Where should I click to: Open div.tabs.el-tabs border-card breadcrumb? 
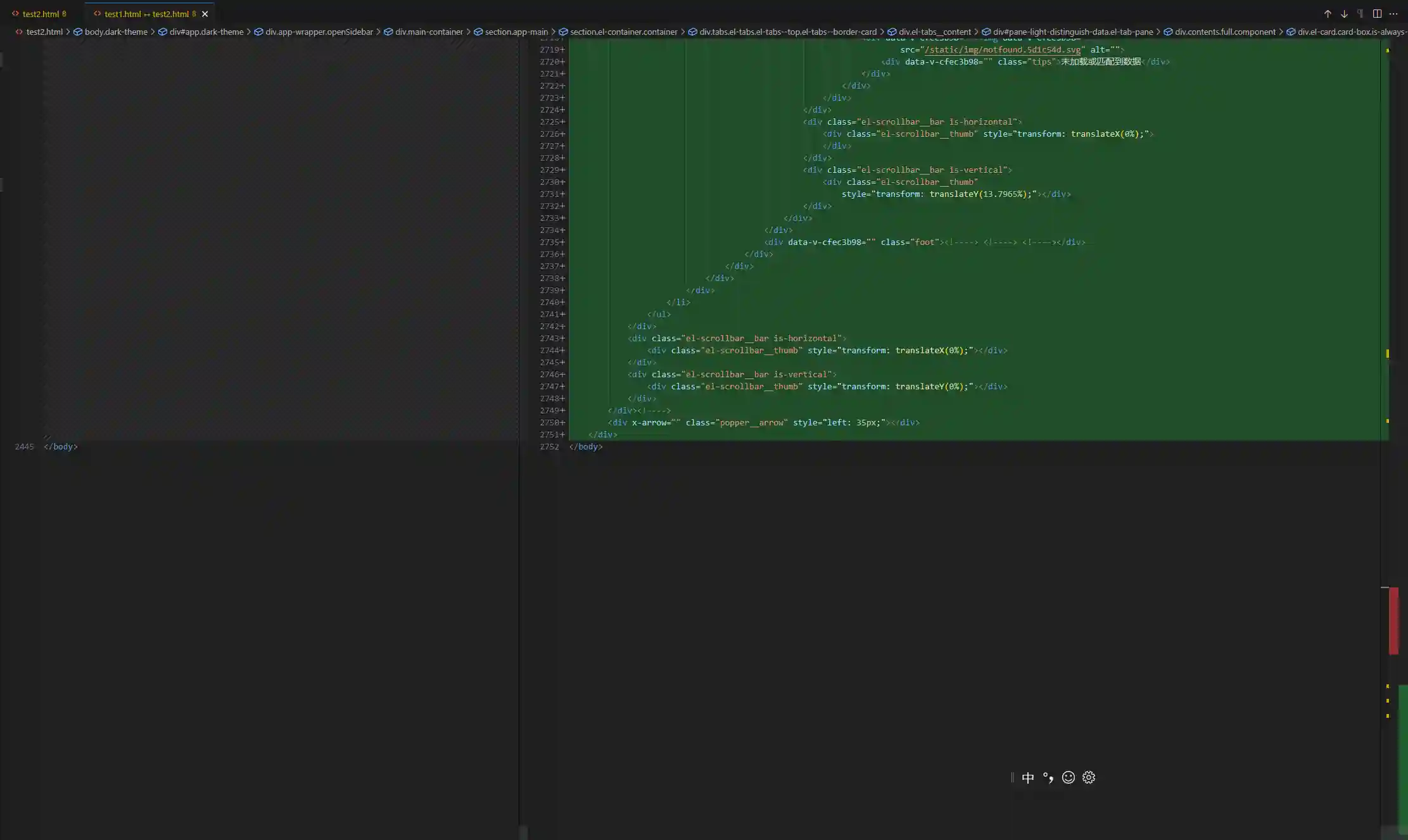tap(788, 32)
